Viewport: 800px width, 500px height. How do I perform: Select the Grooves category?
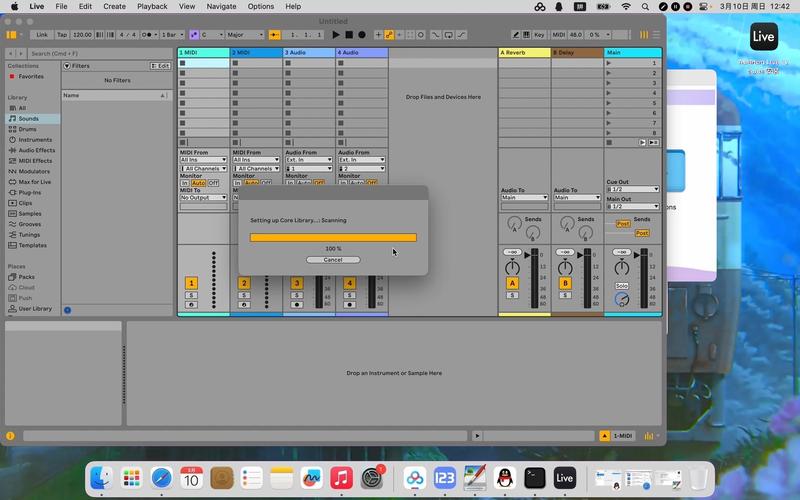tap(30, 224)
